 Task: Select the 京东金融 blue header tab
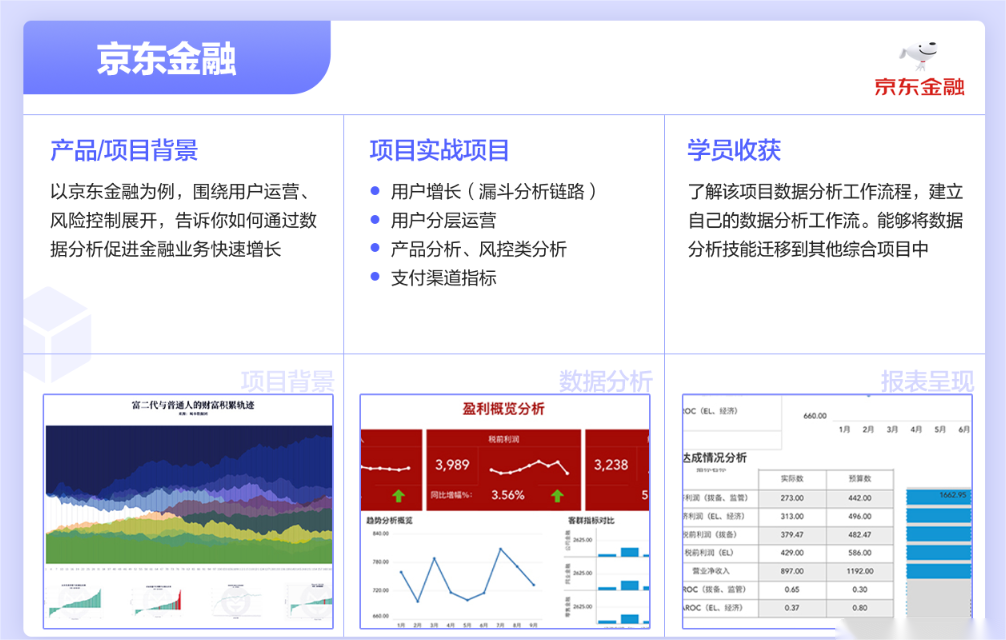pyautogui.click(x=177, y=58)
